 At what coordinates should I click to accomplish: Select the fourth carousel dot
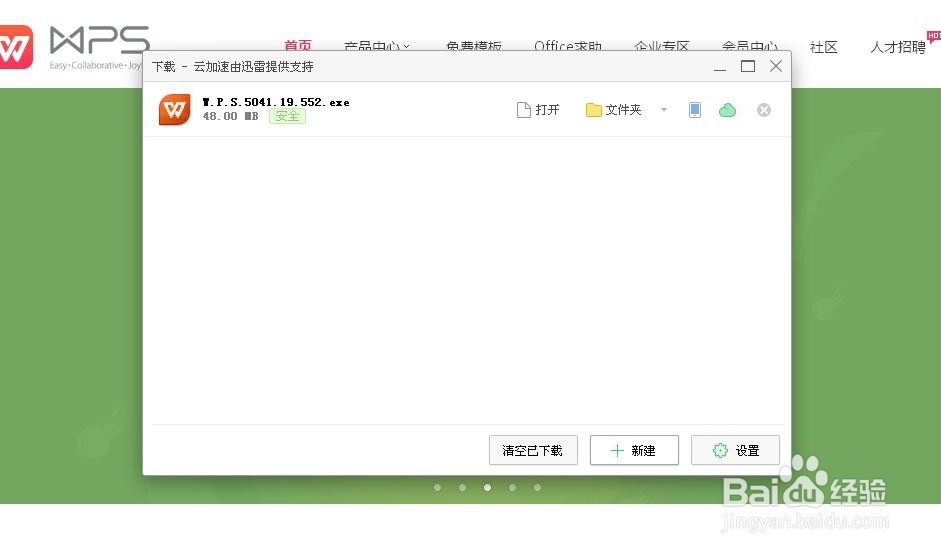512,487
